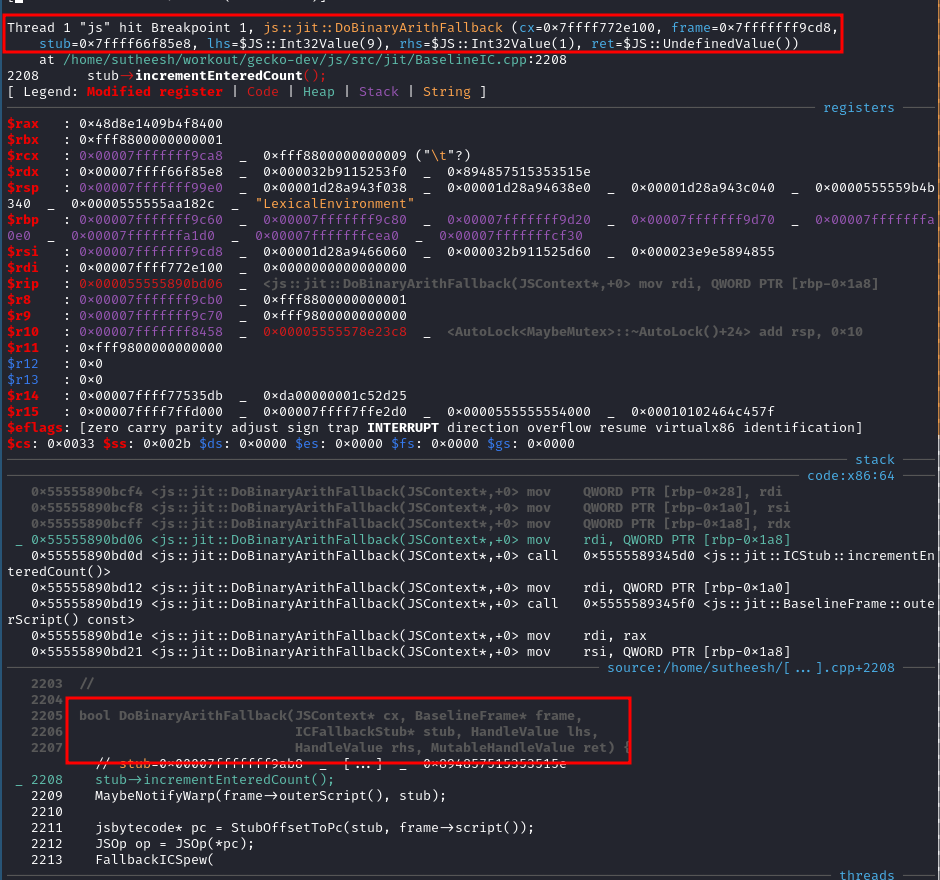Click the threads section label
This screenshot has height=880, width=940.
(866, 874)
